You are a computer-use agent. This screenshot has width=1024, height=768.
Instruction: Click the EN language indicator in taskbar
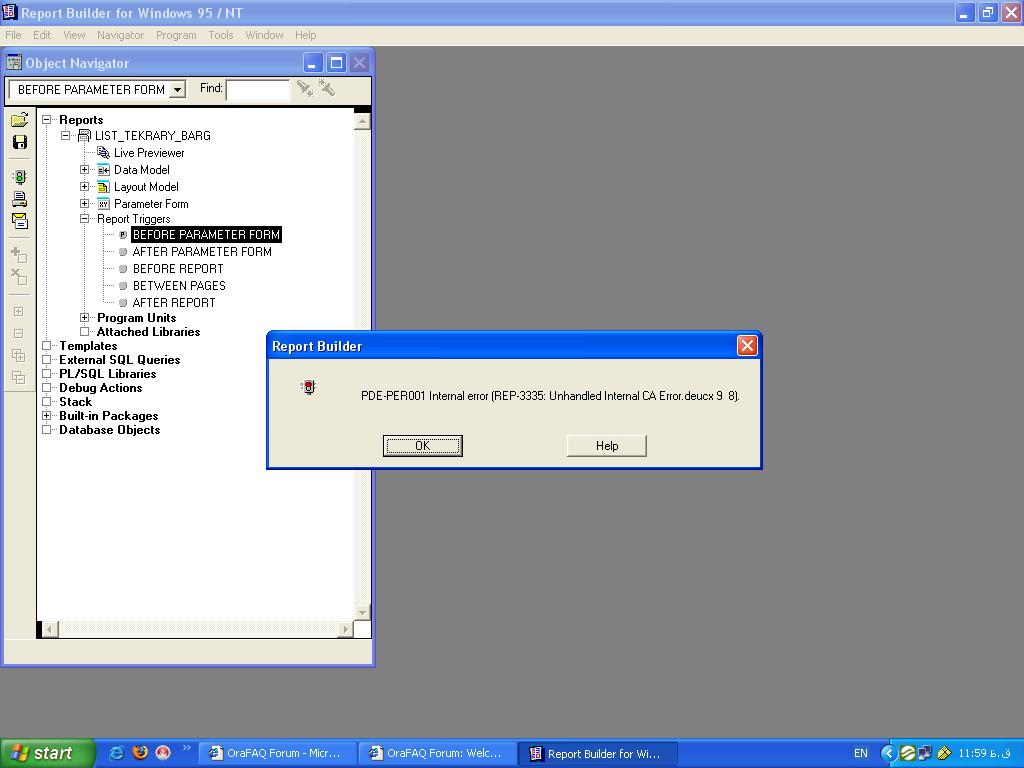861,753
